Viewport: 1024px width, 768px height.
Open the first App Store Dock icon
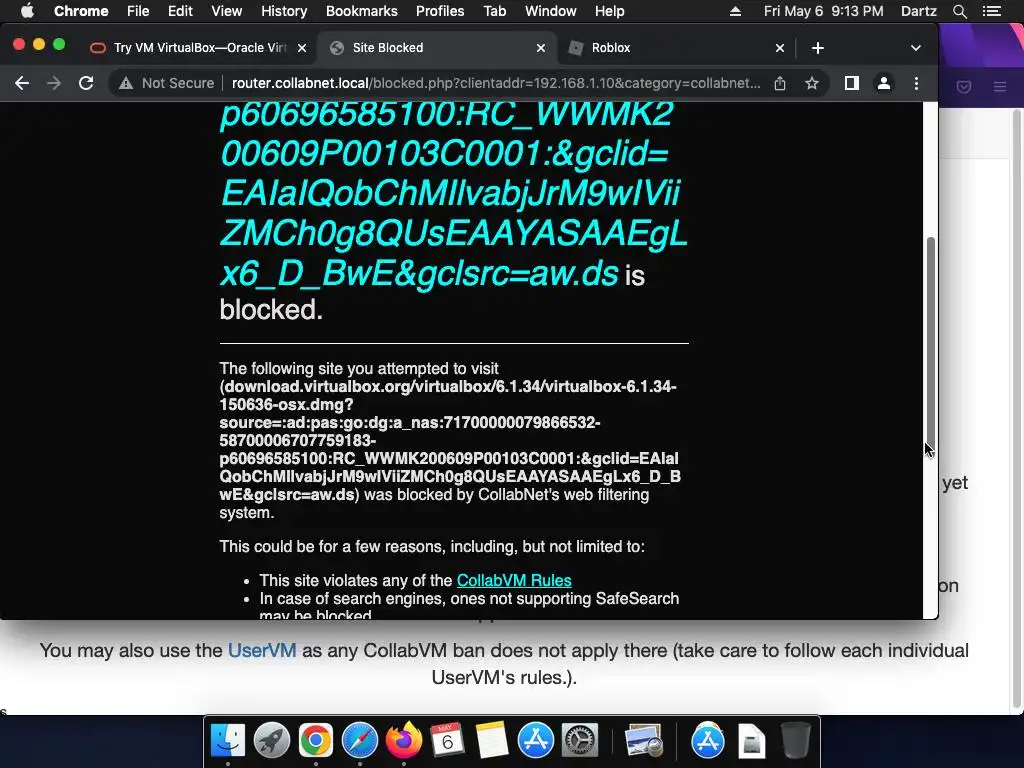pyautogui.click(x=536, y=741)
